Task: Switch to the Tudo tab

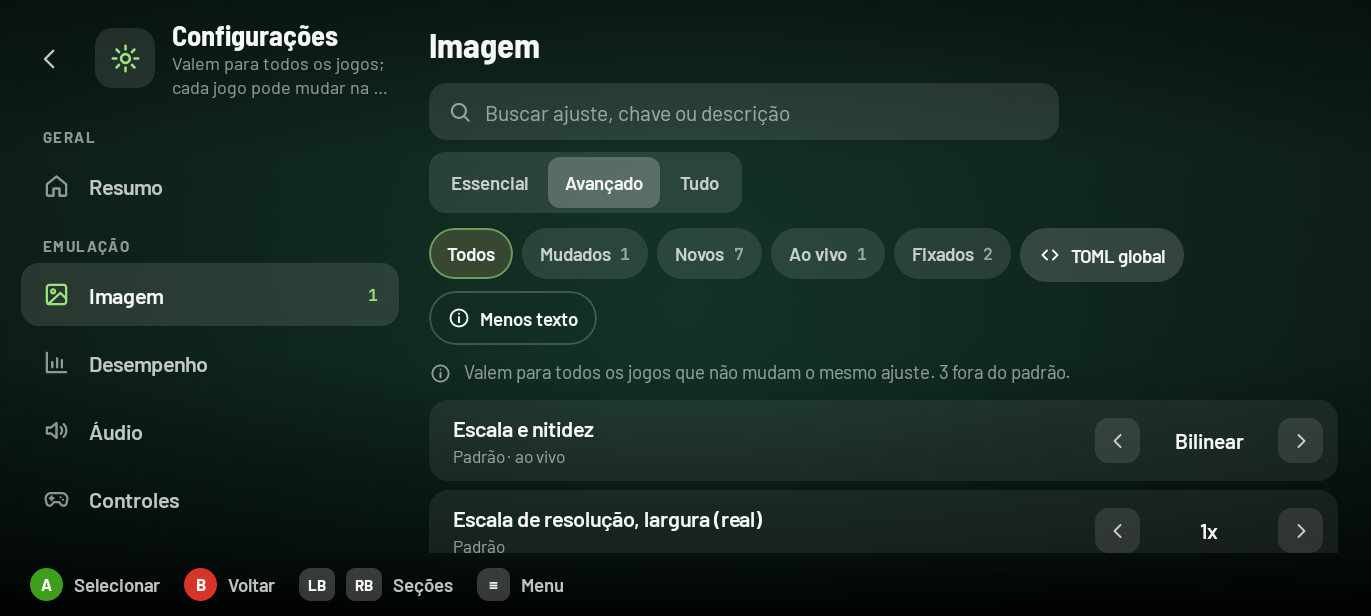Action: (x=700, y=183)
